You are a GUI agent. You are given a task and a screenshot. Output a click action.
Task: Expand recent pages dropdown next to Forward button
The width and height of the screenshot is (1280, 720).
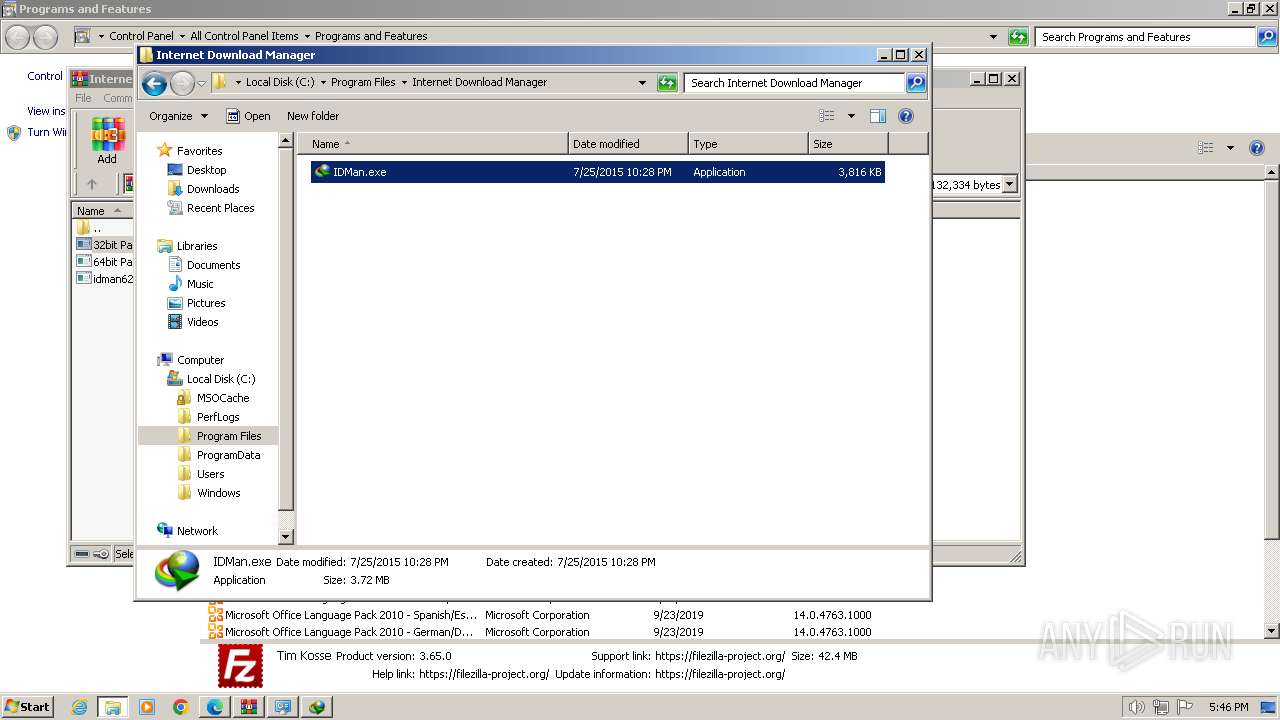[201, 83]
